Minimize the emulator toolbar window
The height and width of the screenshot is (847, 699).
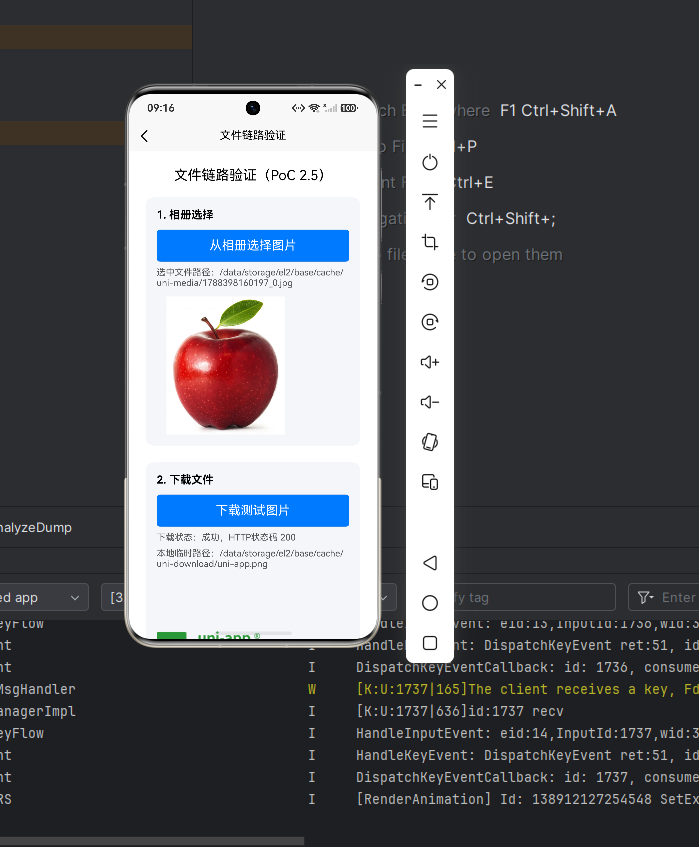(x=418, y=85)
